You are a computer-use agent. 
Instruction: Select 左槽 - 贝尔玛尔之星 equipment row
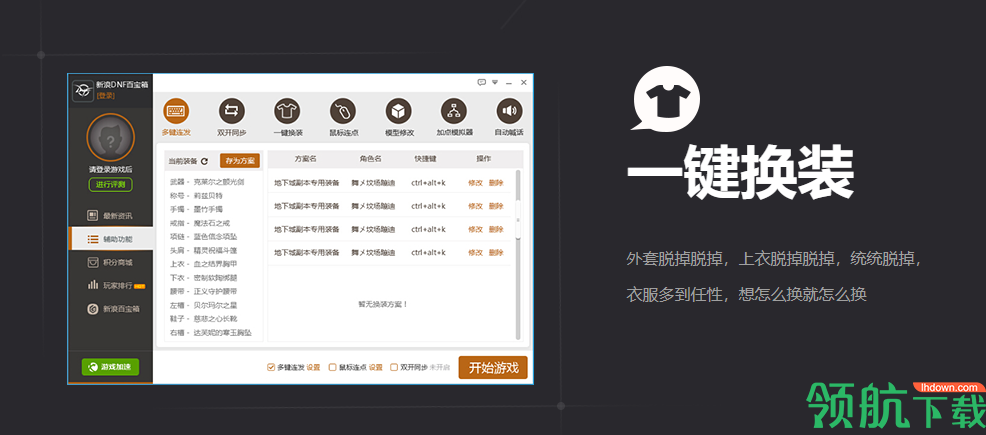coord(204,306)
